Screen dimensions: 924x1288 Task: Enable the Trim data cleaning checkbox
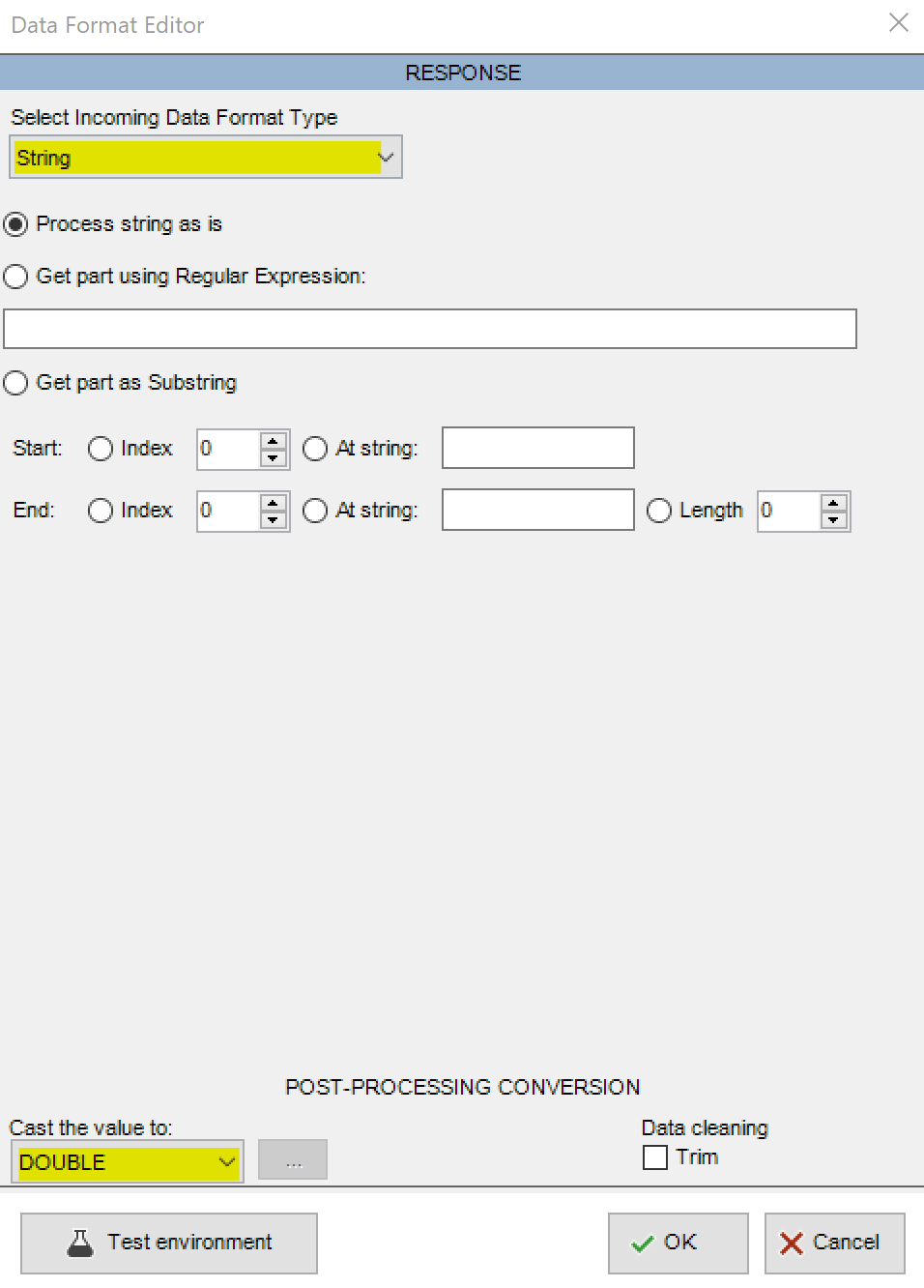(x=655, y=1157)
